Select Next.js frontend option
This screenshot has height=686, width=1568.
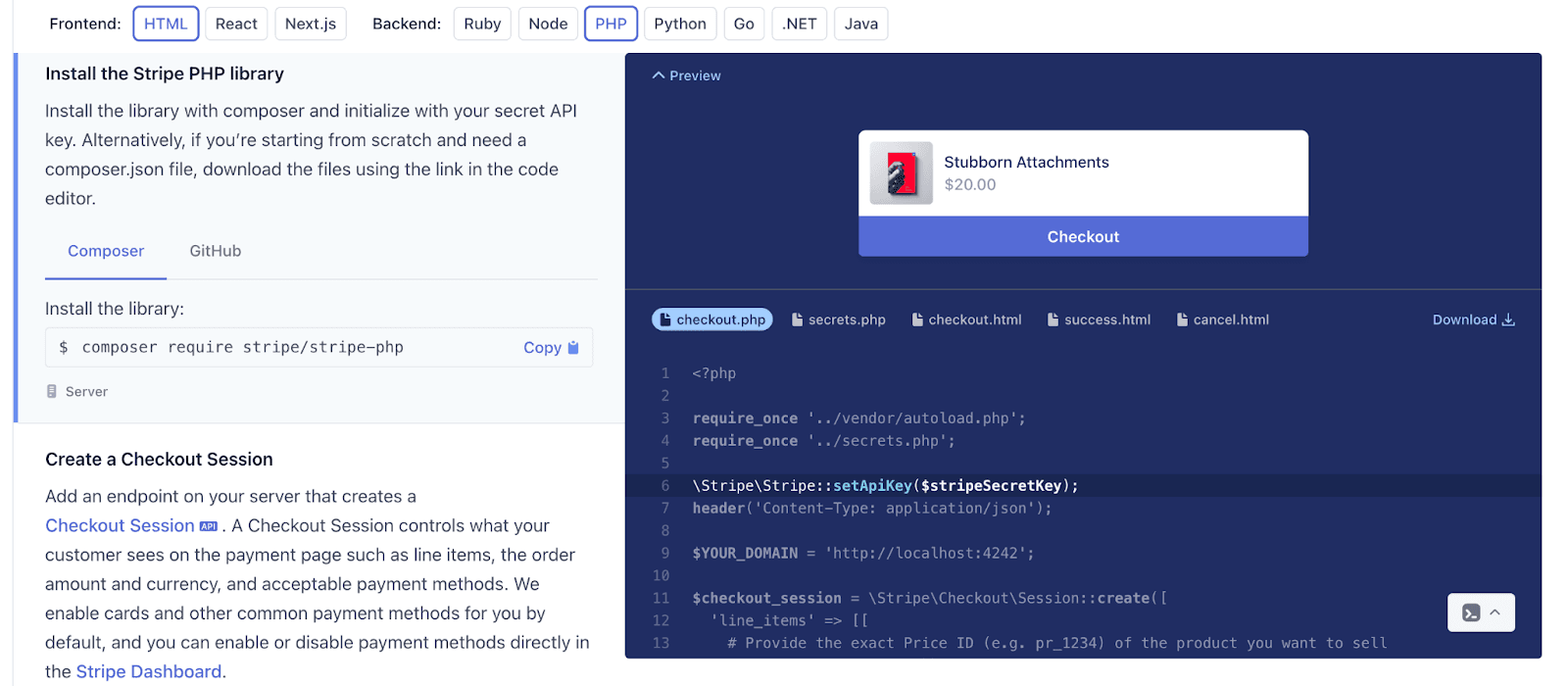(311, 24)
